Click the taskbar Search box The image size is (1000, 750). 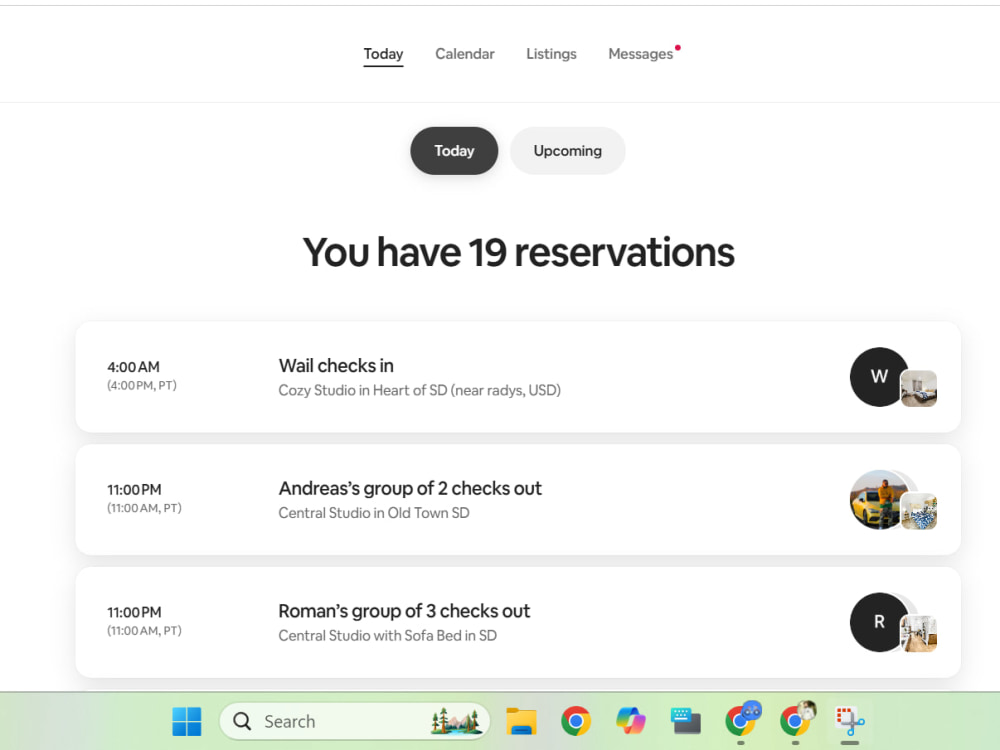click(355, 721)
